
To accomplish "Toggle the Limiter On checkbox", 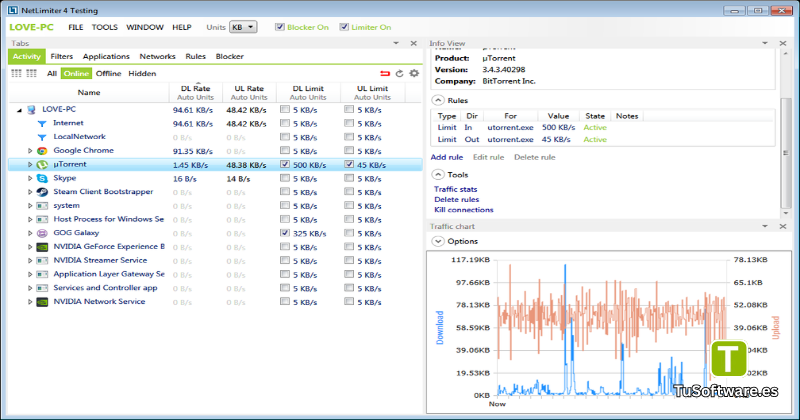I will click(344, 27).
